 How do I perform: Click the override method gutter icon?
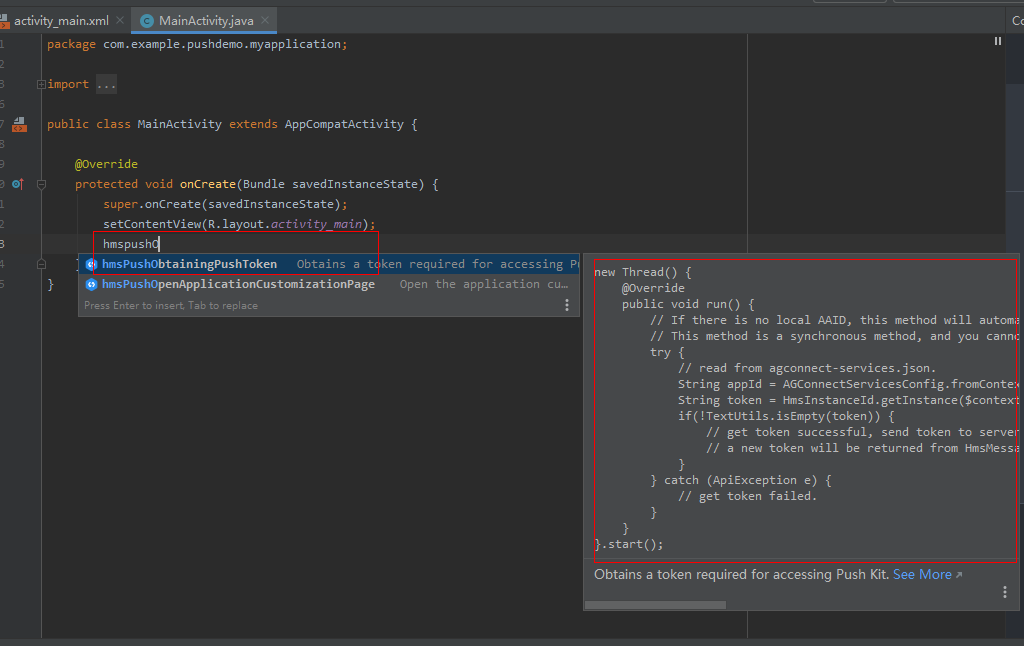(x=17, y=184)
